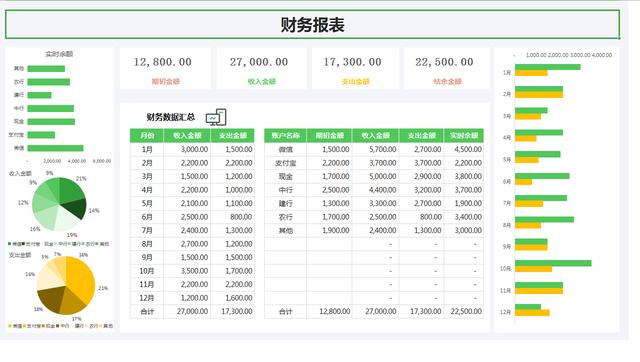Click the 期初金额 column header in the account table
The height and width of the screenshot is (362, 640).
pos(329,135)
